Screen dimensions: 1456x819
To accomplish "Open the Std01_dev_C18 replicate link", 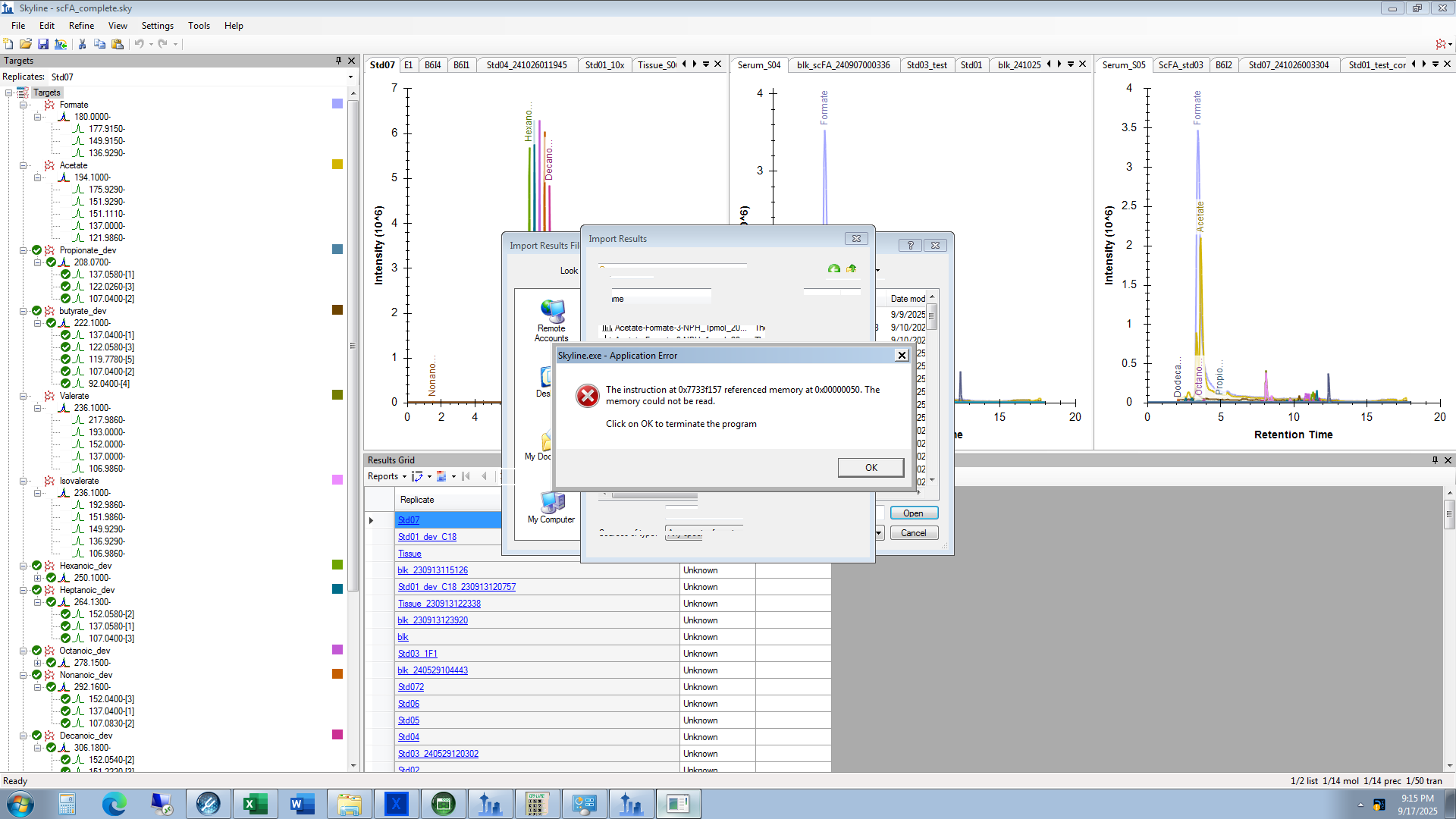I will [x=427, y=536].
